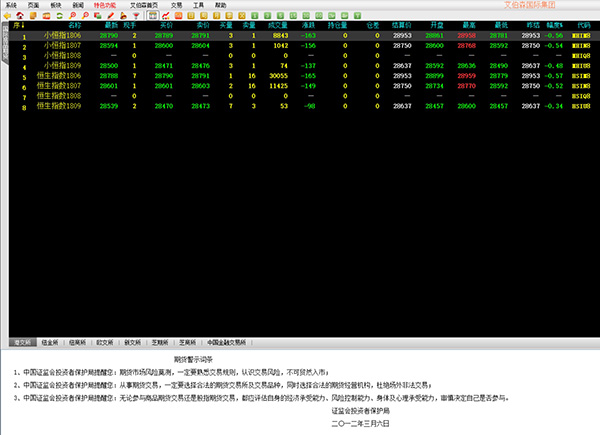Image resolution: width=600 pixels, height=435 pixels.
Task: Open the 帮助 menu
Action: point(220,5)
